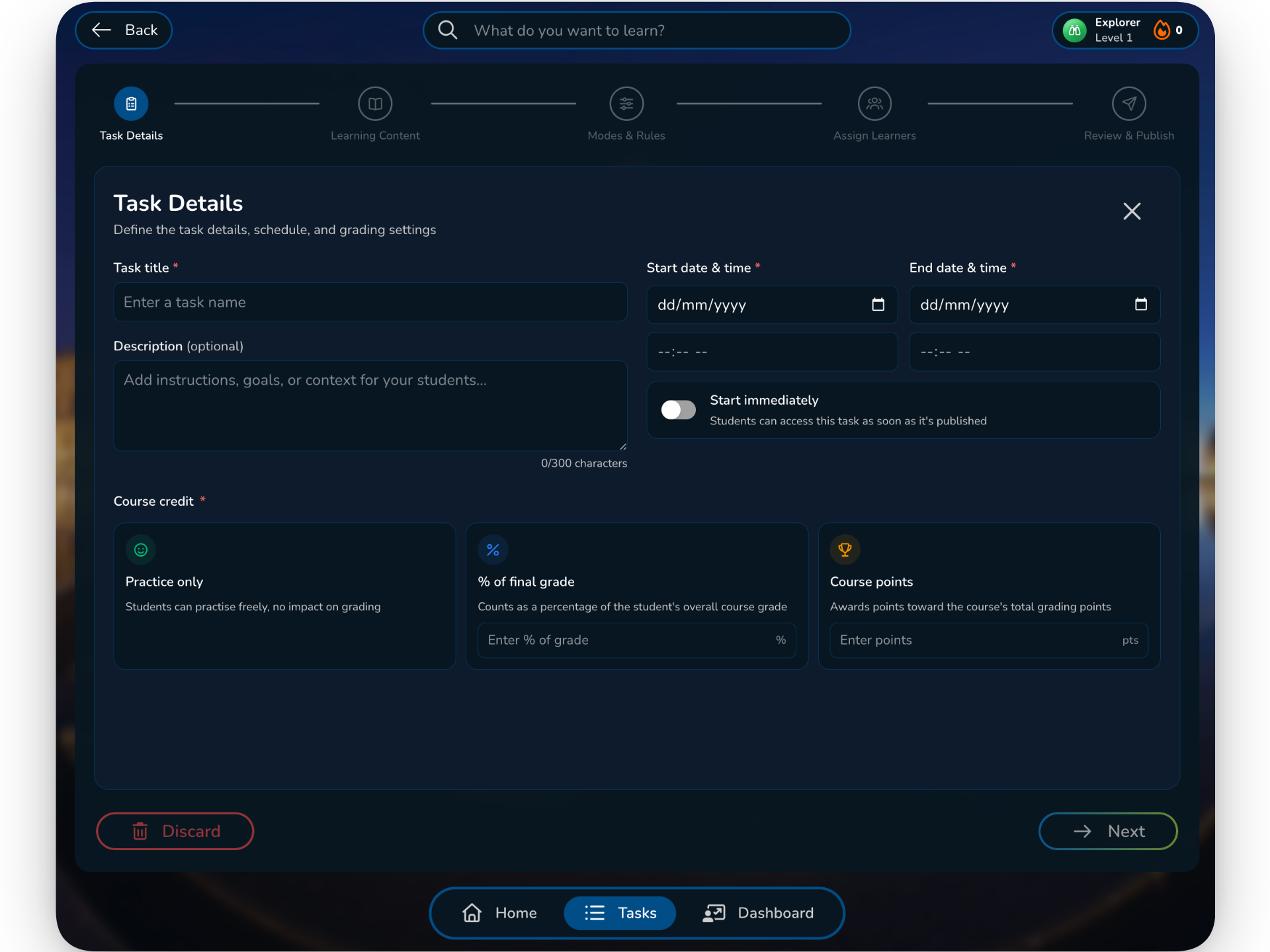Click the Learning Content step label

(375, 136)
